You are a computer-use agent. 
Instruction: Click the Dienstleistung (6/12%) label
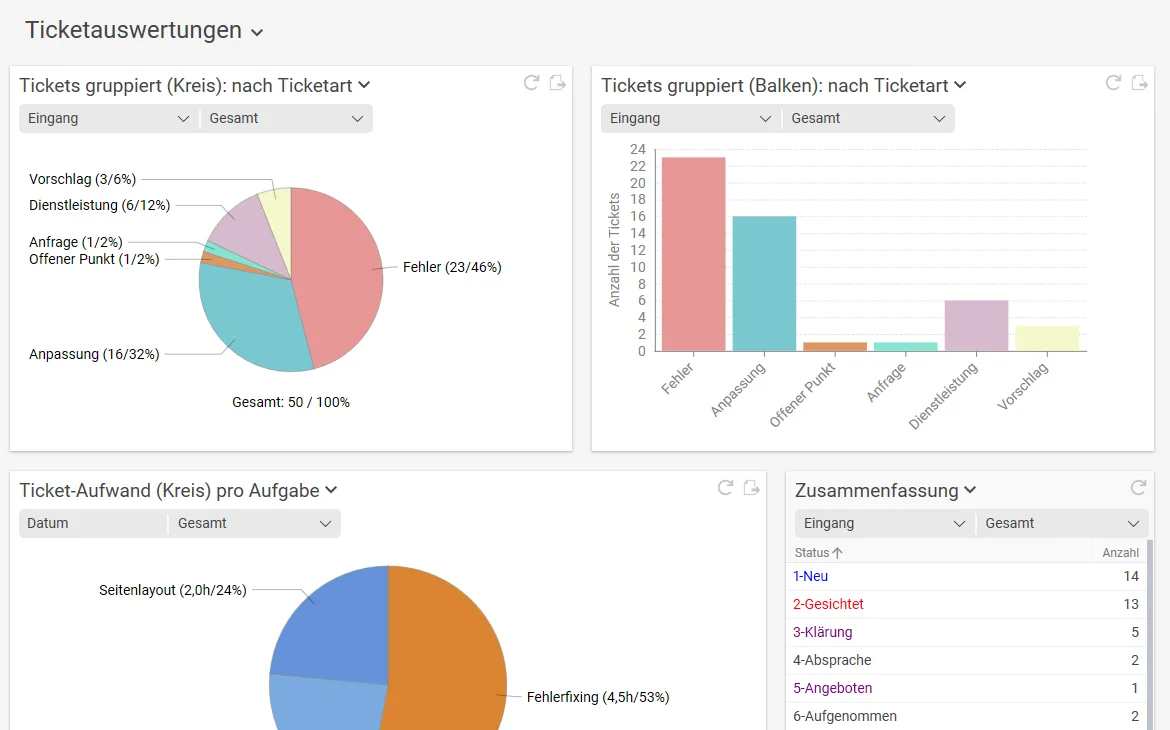tap(99, 205)
